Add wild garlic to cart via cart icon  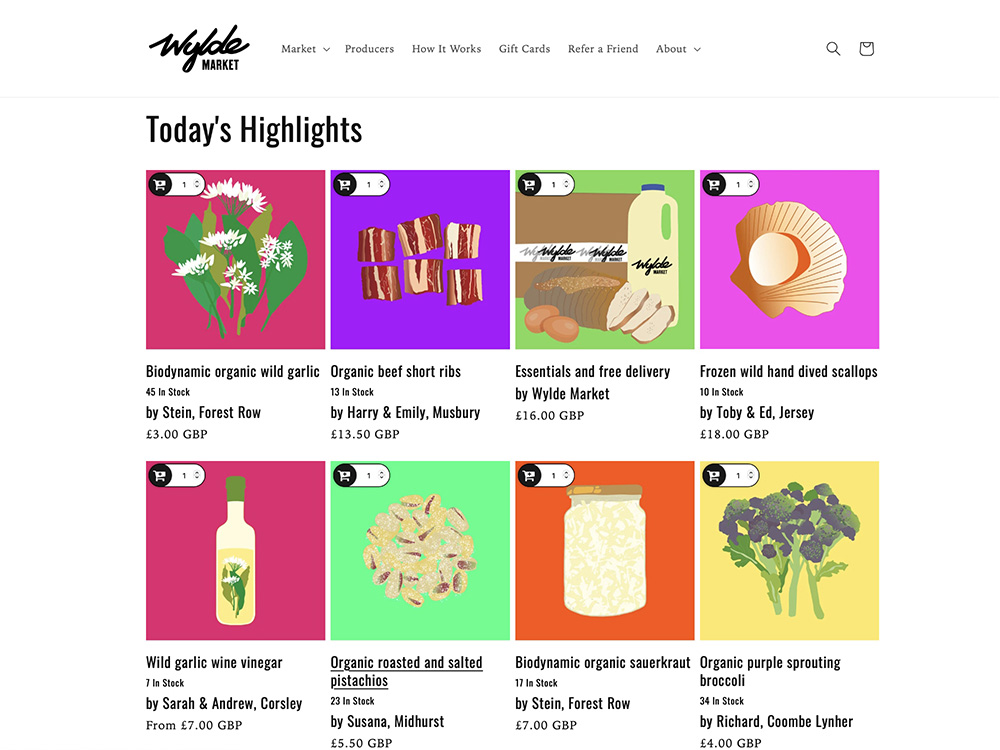click(161, 185)
